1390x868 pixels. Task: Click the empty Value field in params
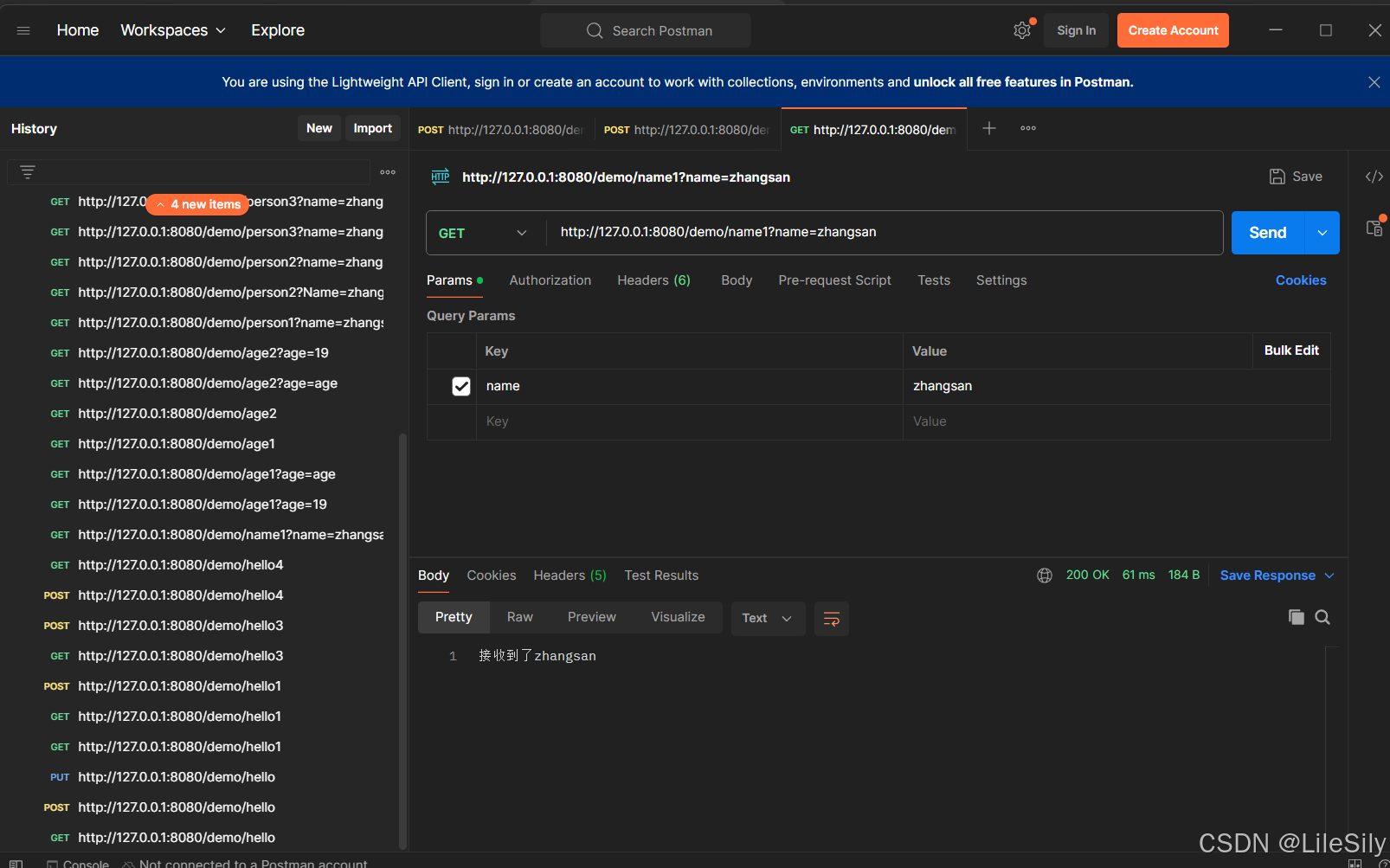1117,421
